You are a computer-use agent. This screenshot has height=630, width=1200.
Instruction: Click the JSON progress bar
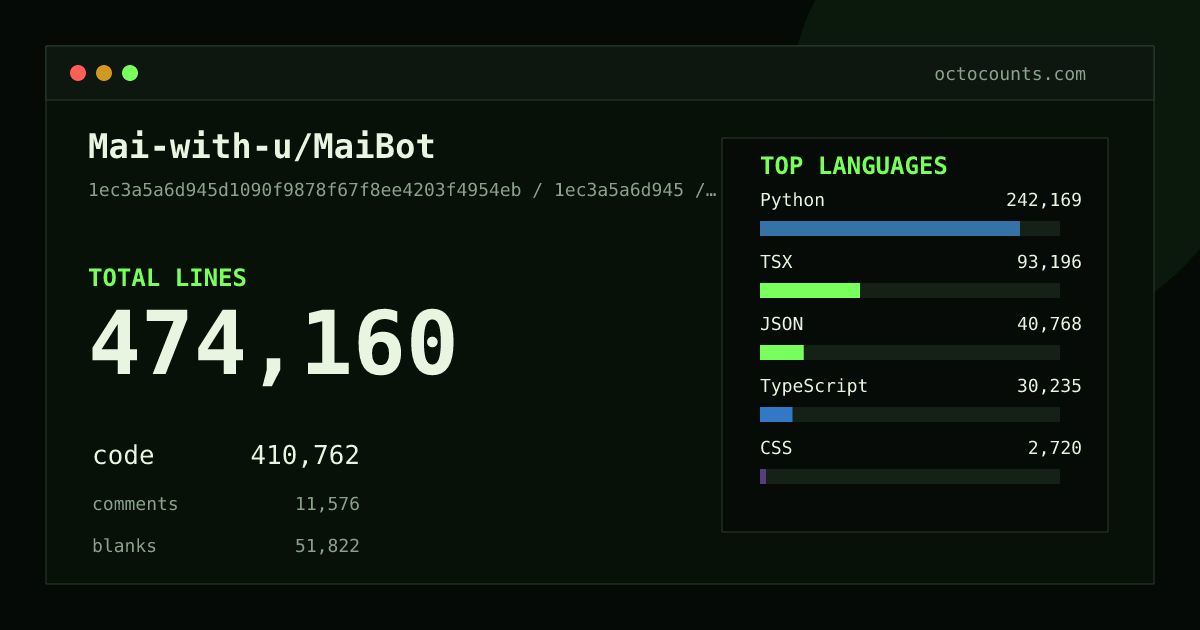(x=910, y=352)
